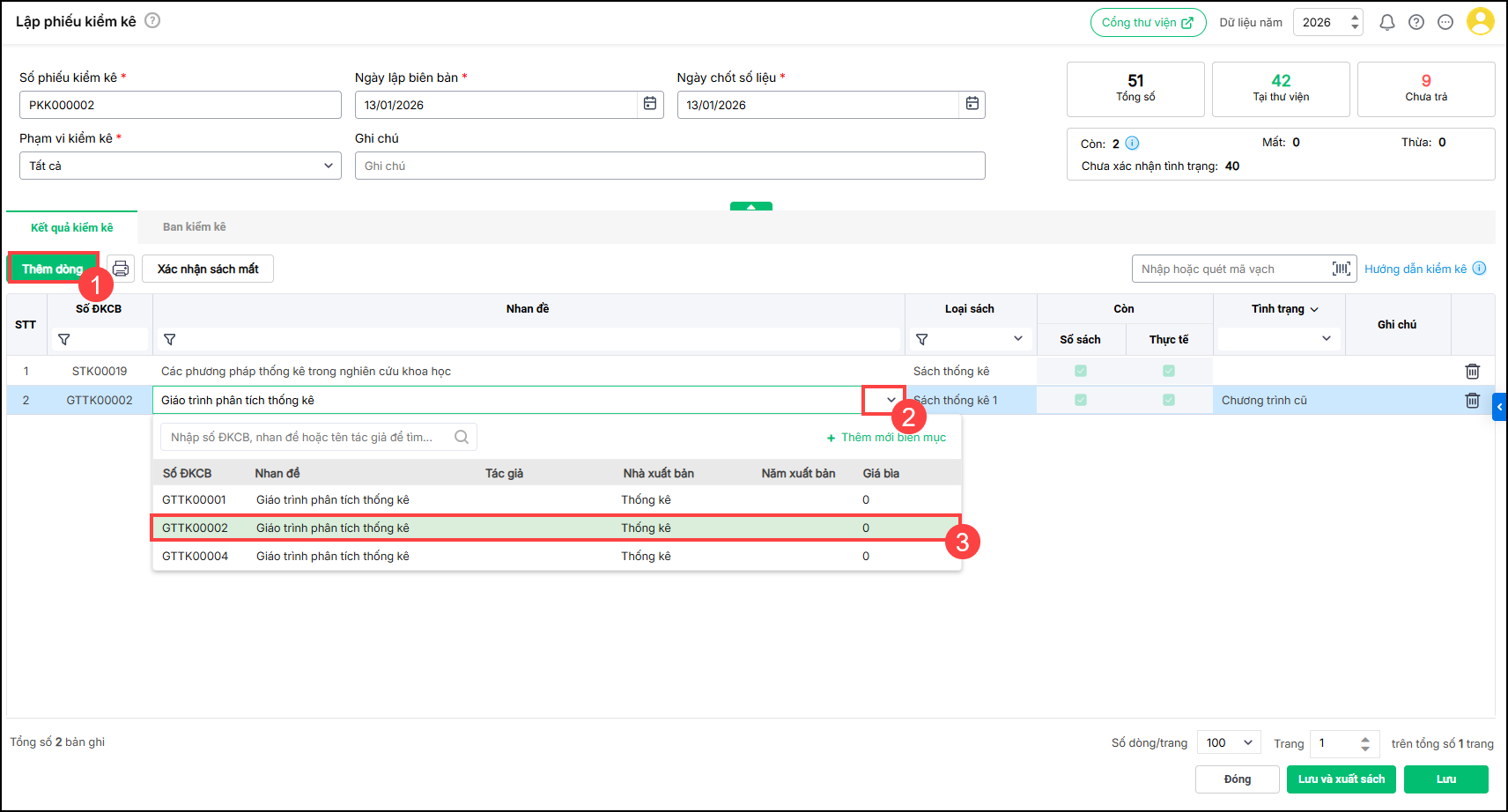The width and height of the screenshot is (1508, 812).
Task: Click help icon beside Lập phiếu kiểm kê
Action: (x=152, y=20)
